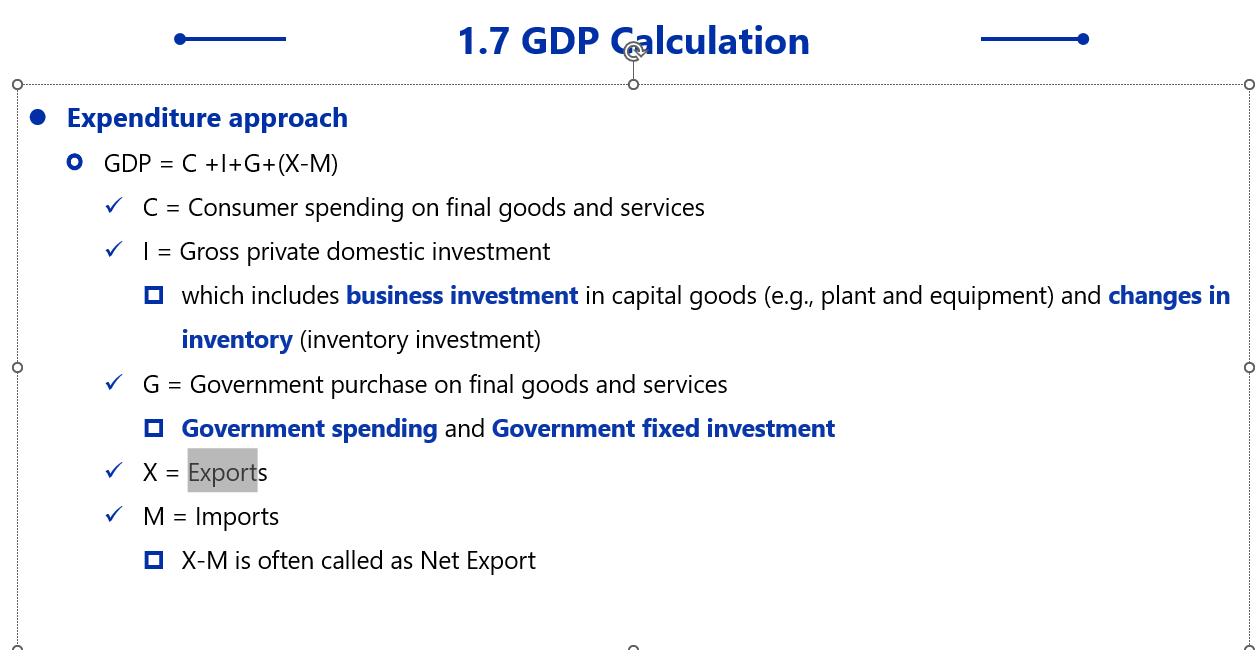
Task: Click the bottom-center resize handle of text box
Action: click(633, 647)
